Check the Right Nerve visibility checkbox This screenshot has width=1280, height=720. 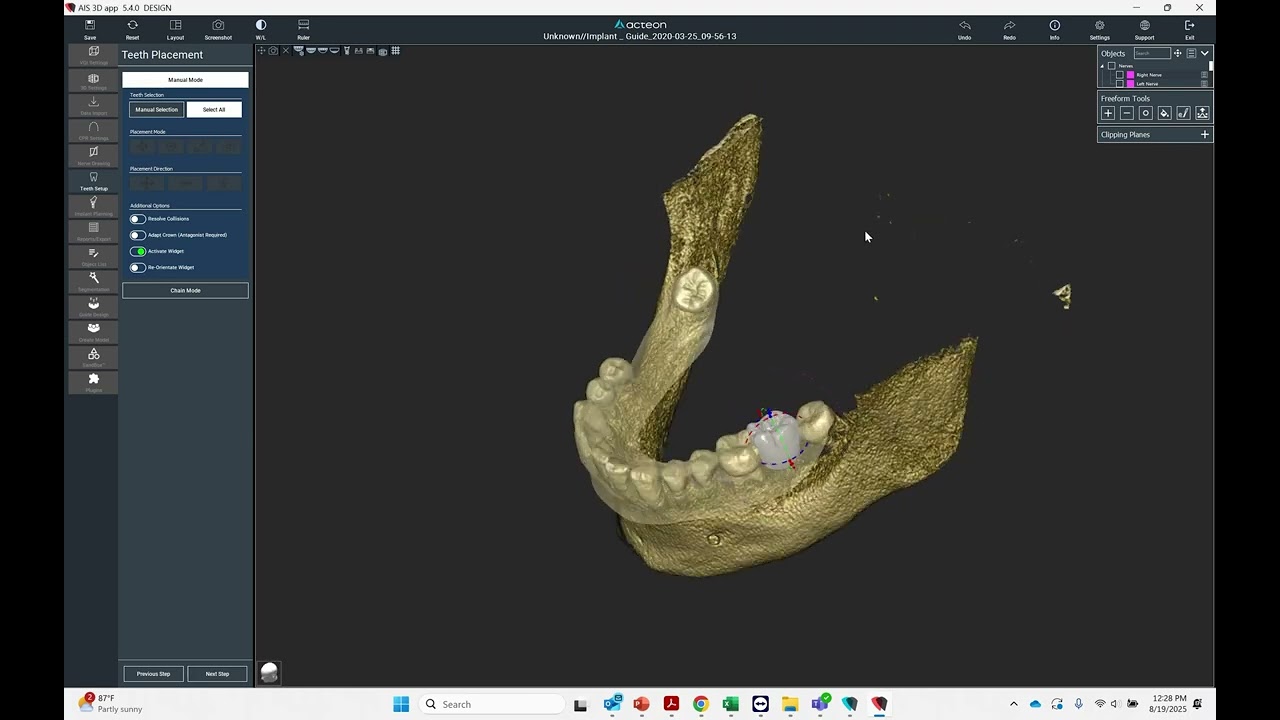point(1120,75)
